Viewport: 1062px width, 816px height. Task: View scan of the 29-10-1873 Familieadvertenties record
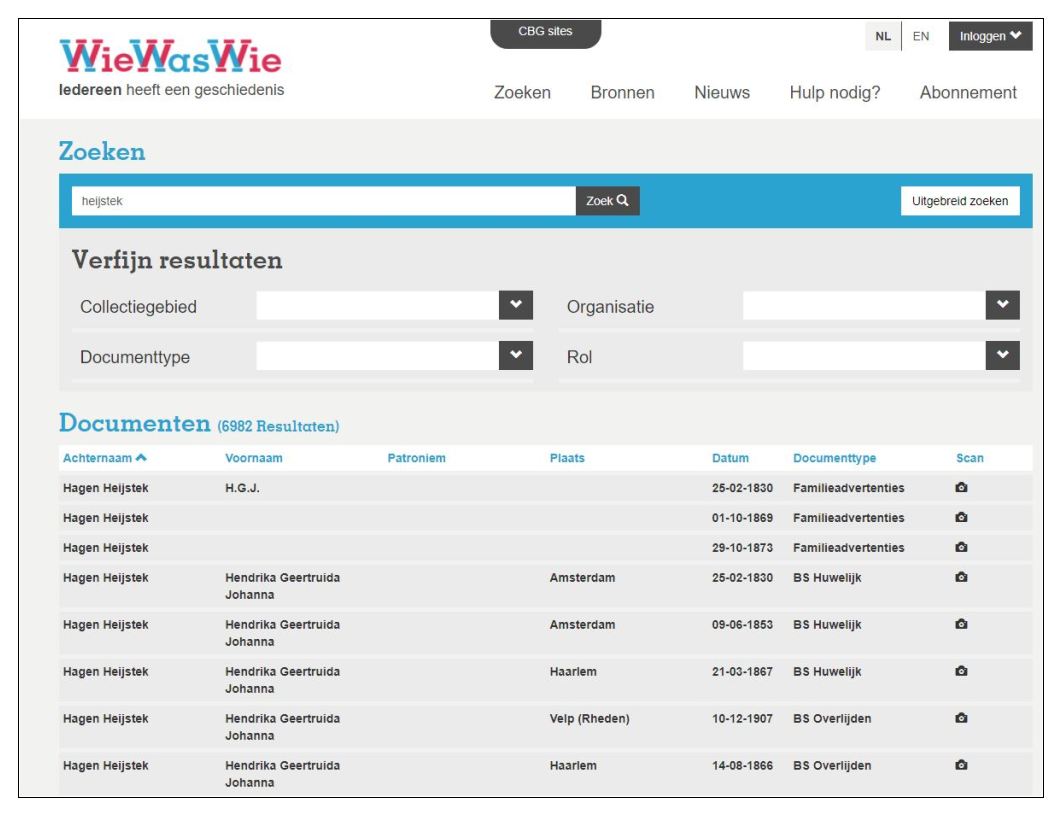(x=961, y=548)
